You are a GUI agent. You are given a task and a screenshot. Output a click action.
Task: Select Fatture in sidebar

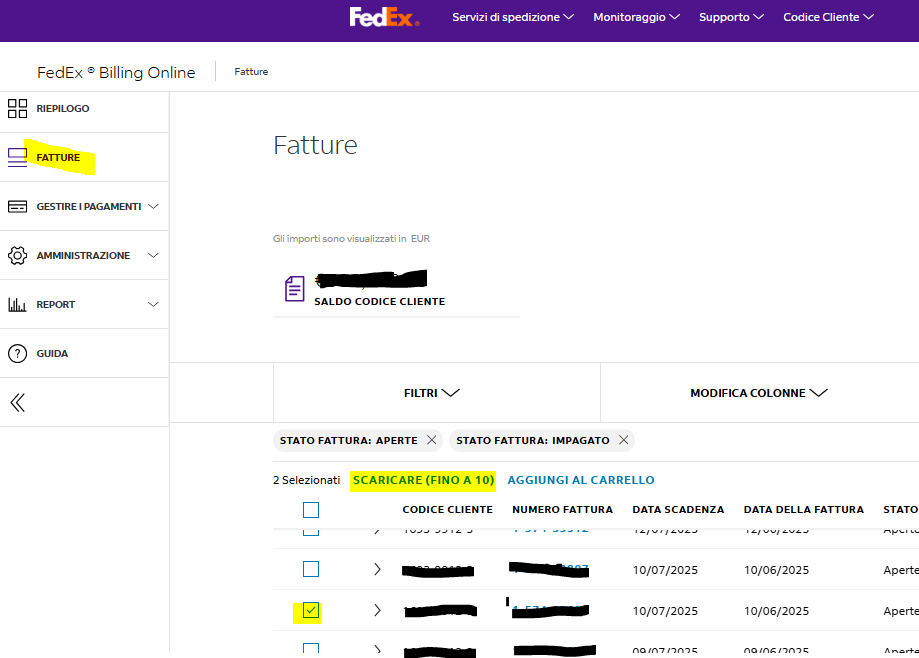point(58,157)
